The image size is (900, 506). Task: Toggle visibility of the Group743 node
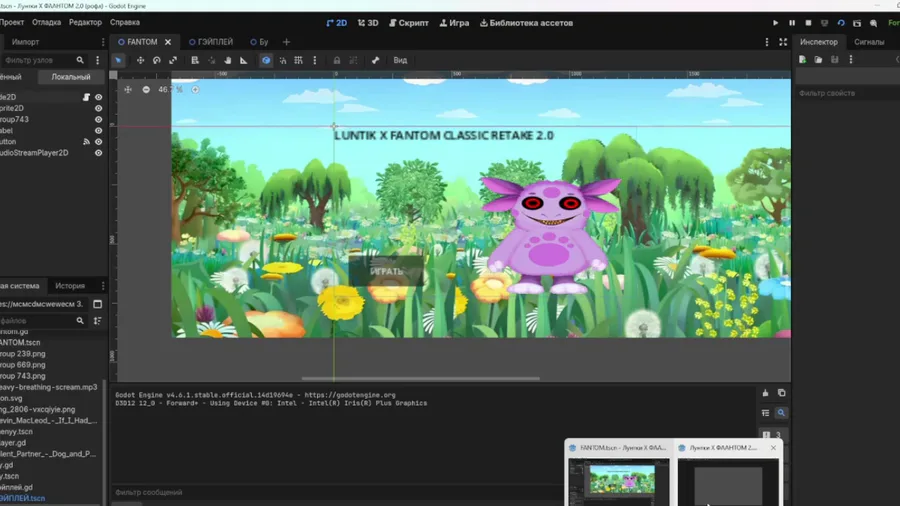[99, 120]
